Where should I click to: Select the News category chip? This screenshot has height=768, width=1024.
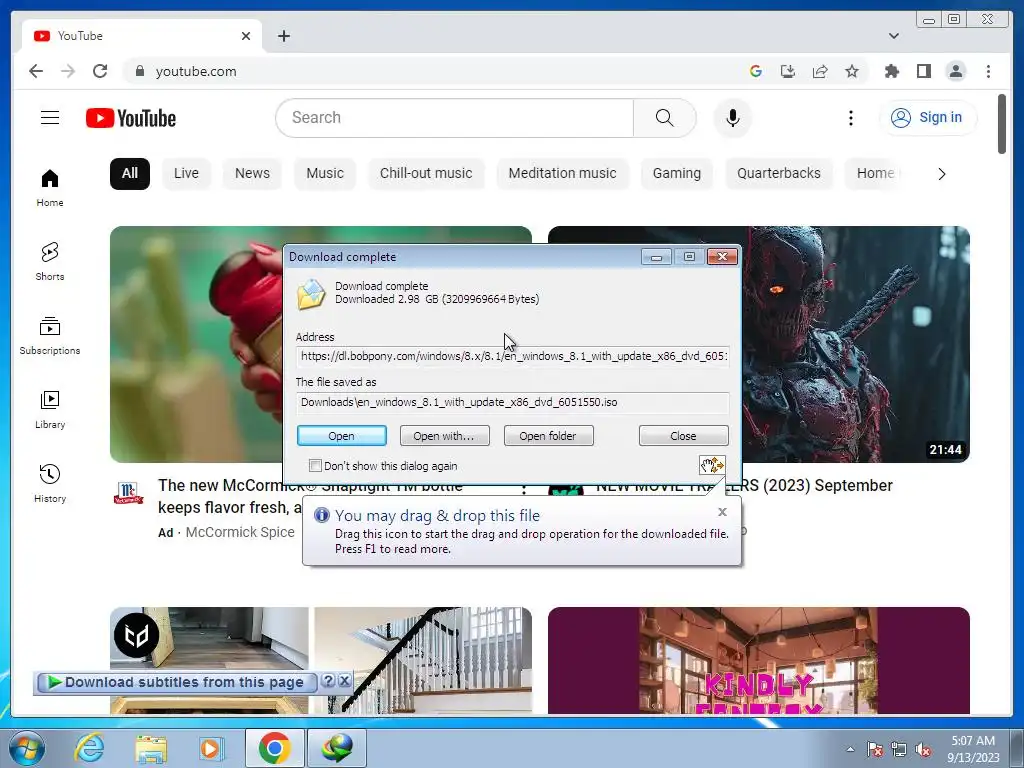(252, 174)
